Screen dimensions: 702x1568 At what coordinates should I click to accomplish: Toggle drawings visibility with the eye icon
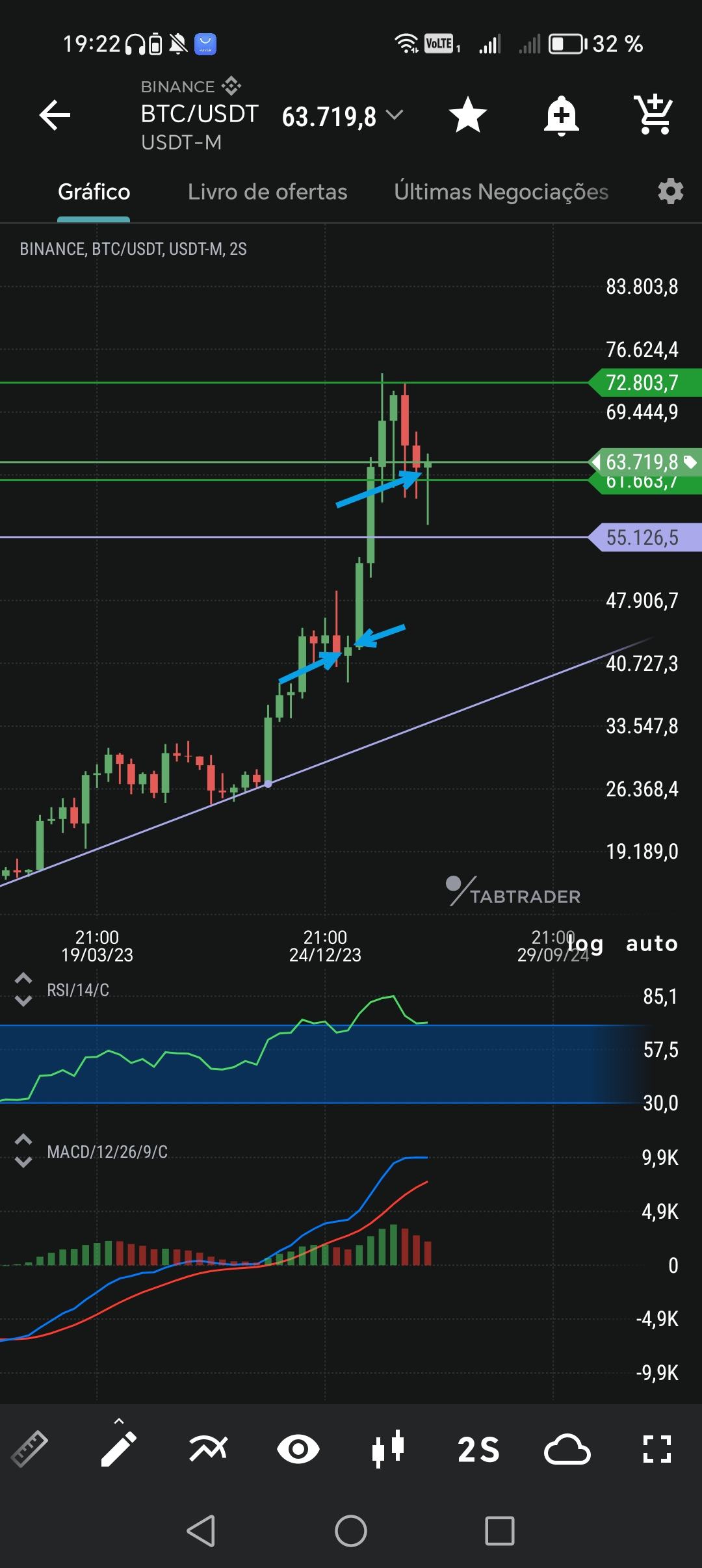298,1449
